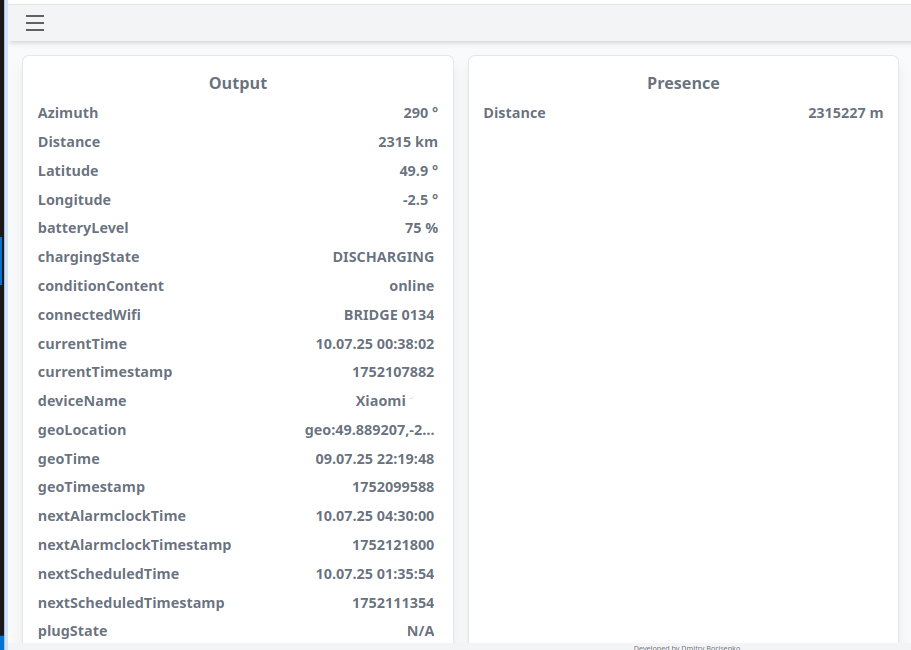Click the Developed by Dmitry Borisenko link
911x650 pixels.
point(686,647)
